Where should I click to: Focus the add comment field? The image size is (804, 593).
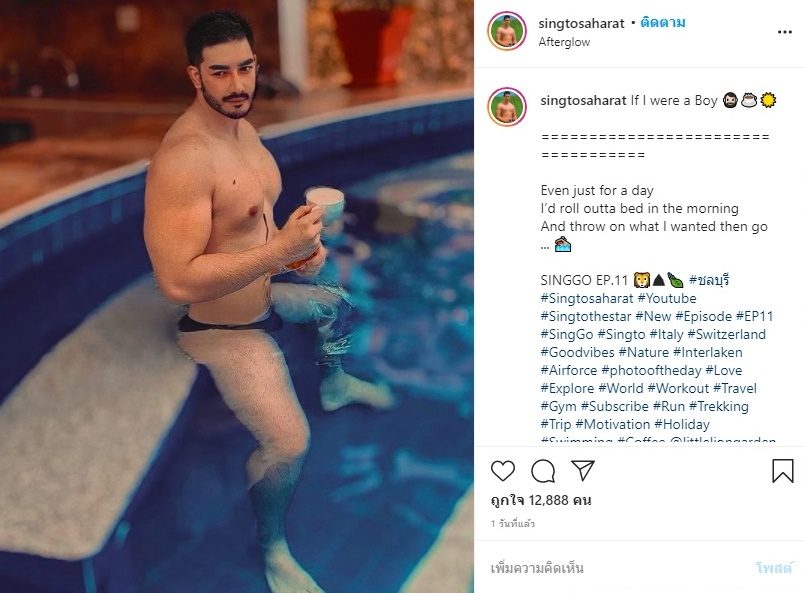pyautogui.click(x=615, y=568)
